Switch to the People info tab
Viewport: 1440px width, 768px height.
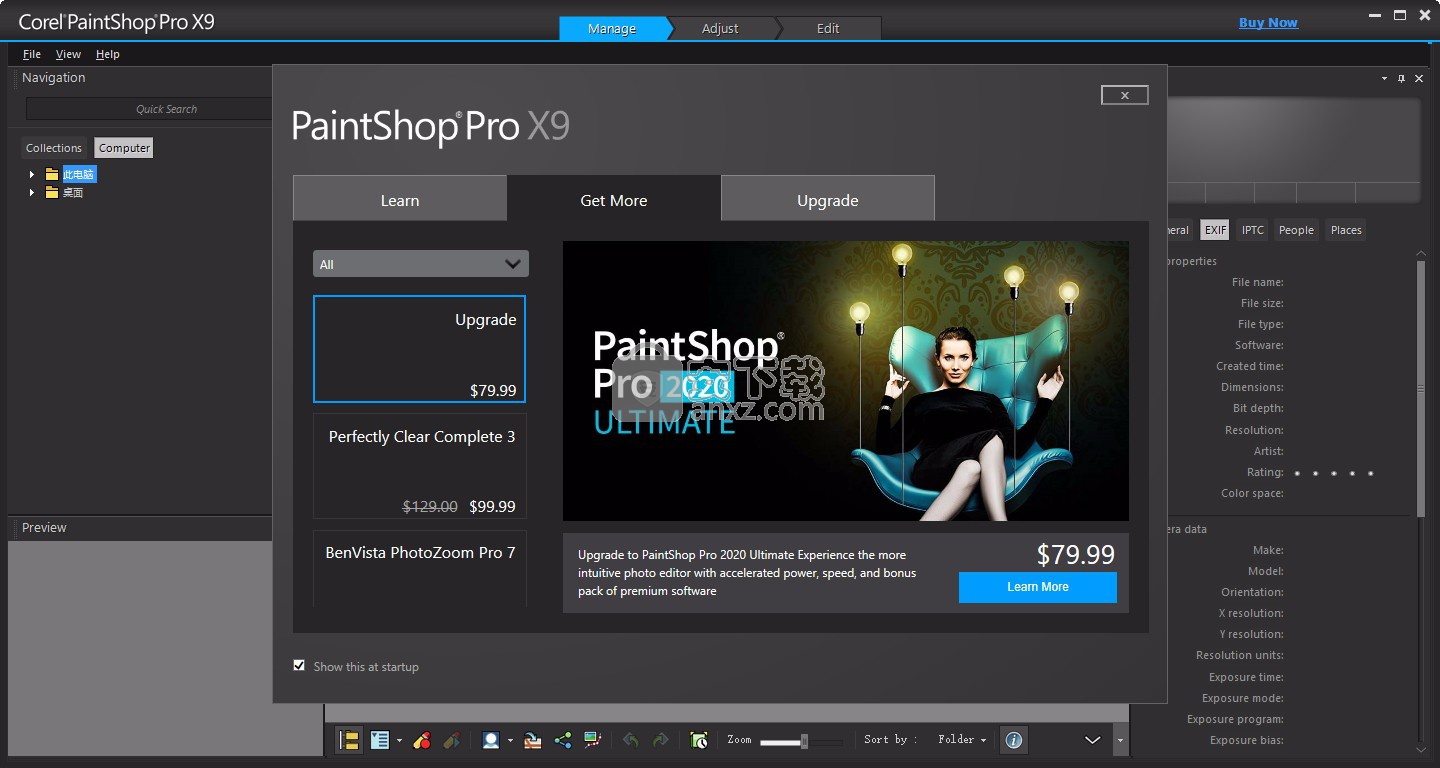click(1296, 230)
